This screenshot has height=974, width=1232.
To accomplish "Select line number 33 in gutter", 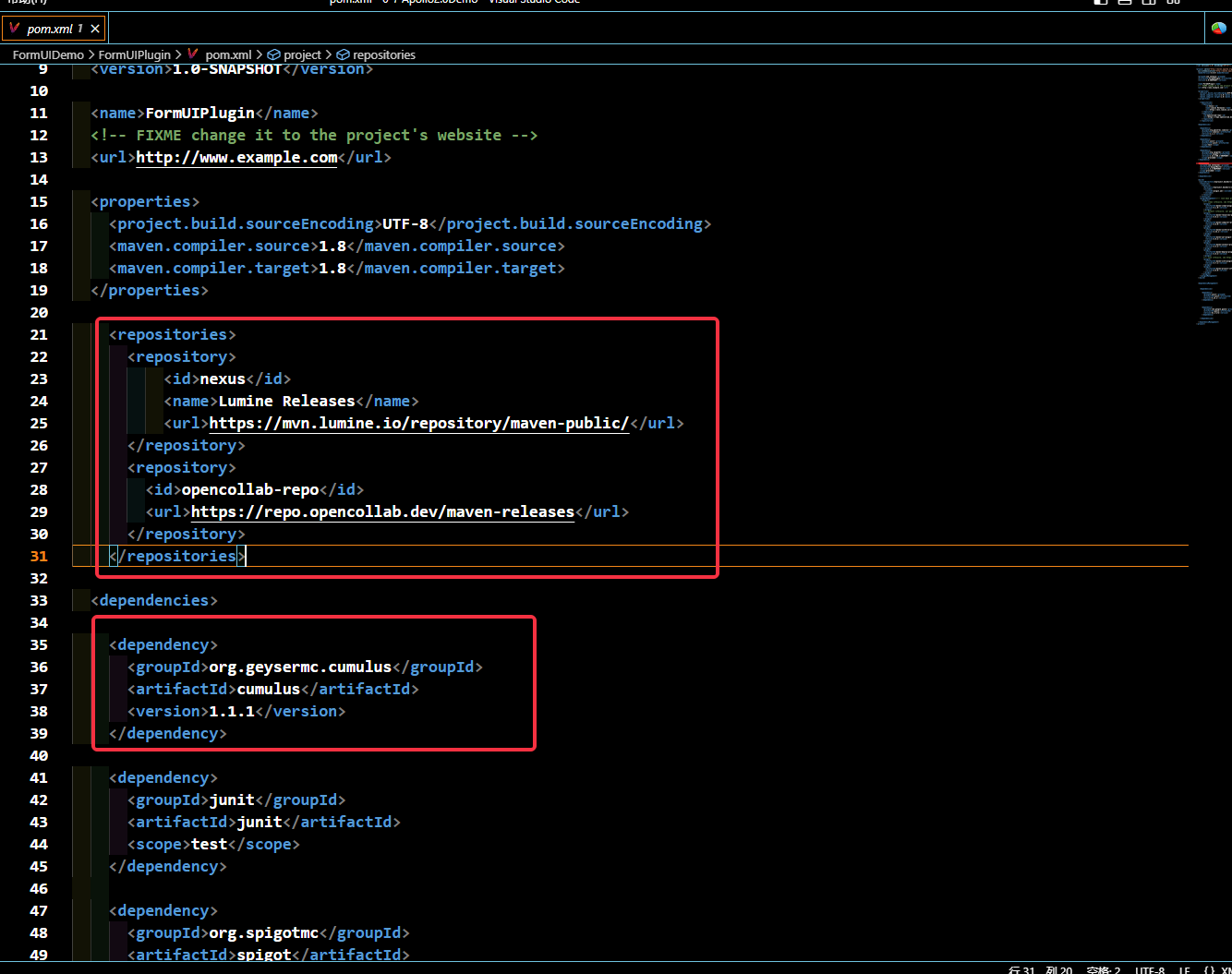I will [x=39, y=600].
